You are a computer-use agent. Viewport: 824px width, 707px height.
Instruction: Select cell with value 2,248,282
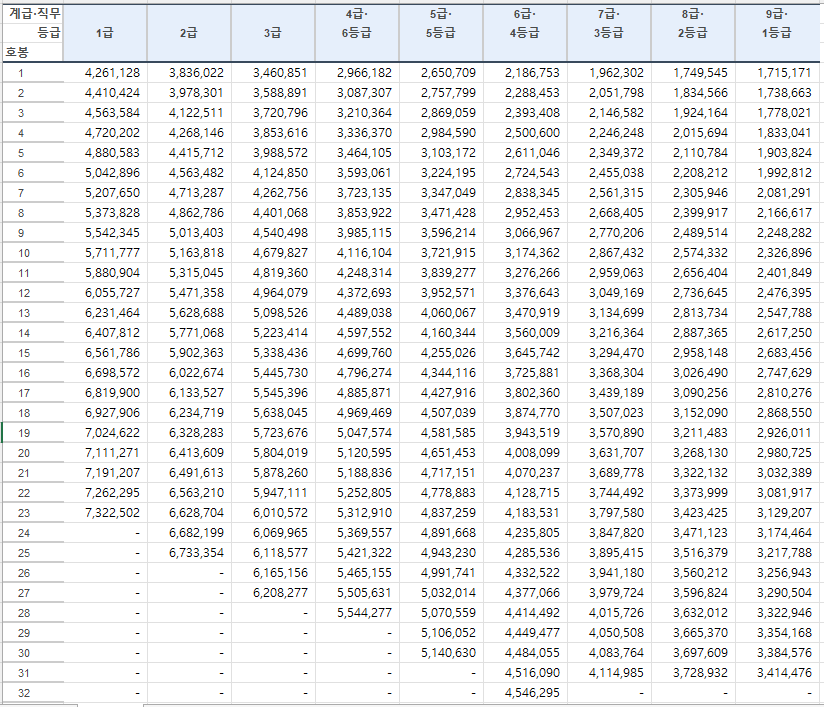778,232
